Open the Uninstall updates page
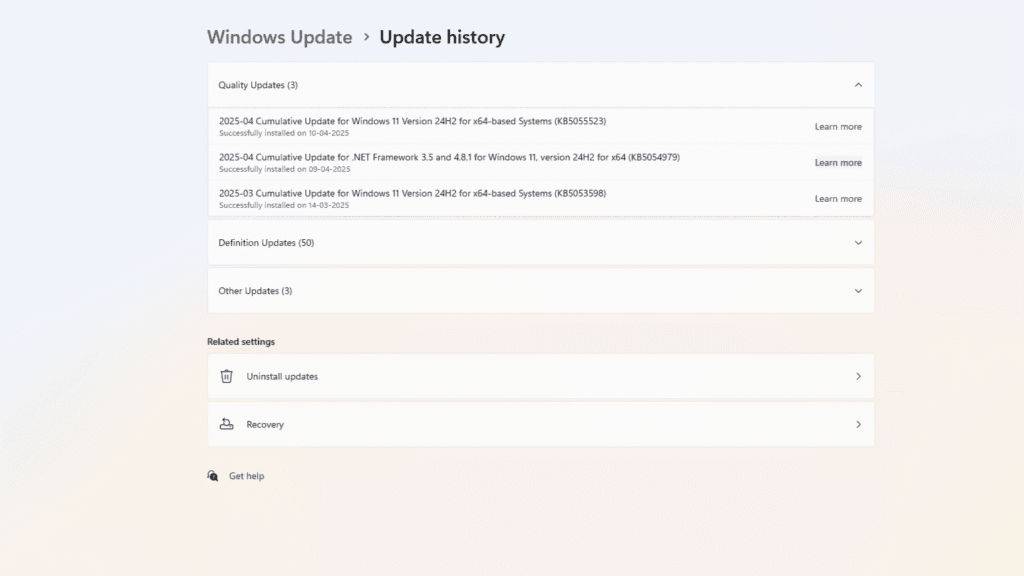This screenshot has height=576, width=1024. tap(541, 376)
